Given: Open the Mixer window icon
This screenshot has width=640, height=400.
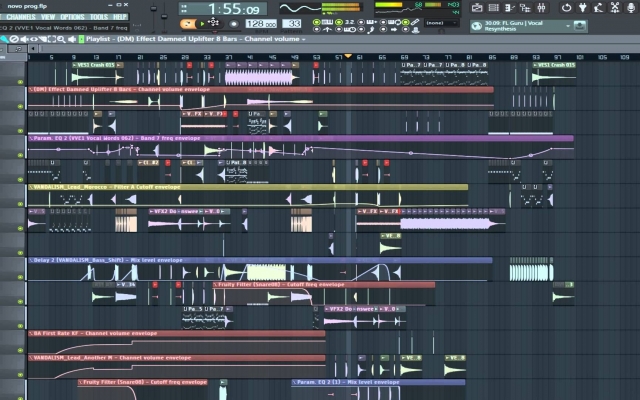Looking at the screenshot, I should pyautogui.click(x=541, y=7).
